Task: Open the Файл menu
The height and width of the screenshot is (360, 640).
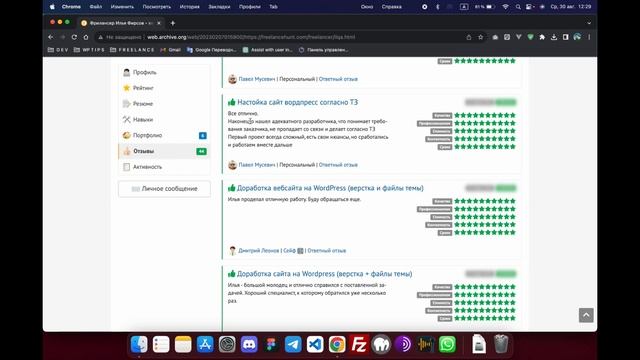Action: [96, 7]
